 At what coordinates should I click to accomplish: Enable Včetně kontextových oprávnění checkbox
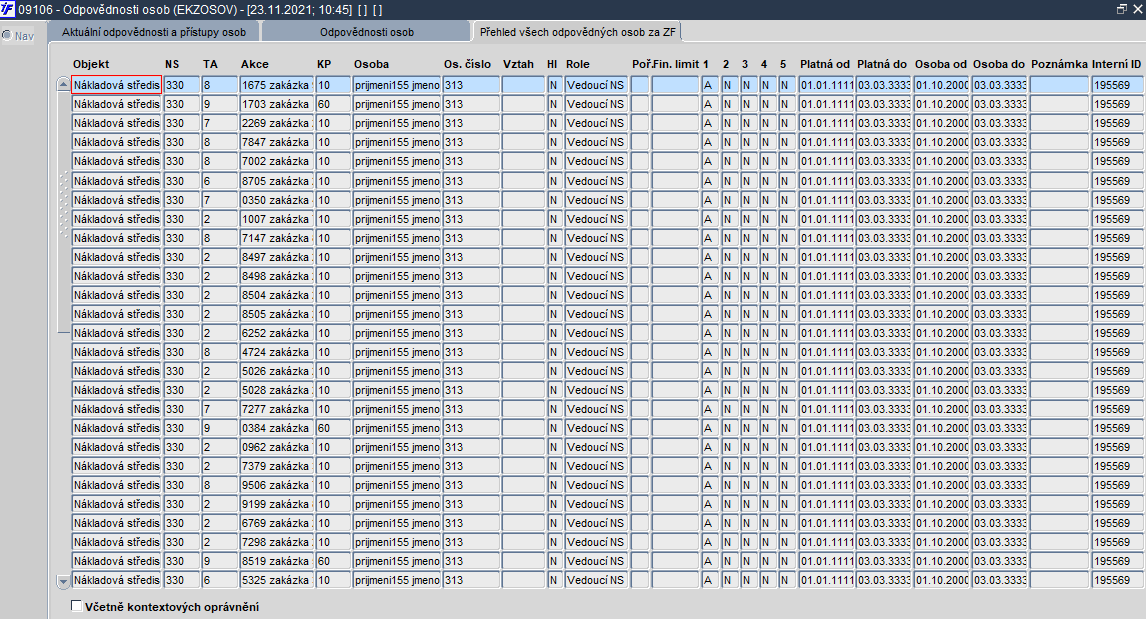pos(76,606)
